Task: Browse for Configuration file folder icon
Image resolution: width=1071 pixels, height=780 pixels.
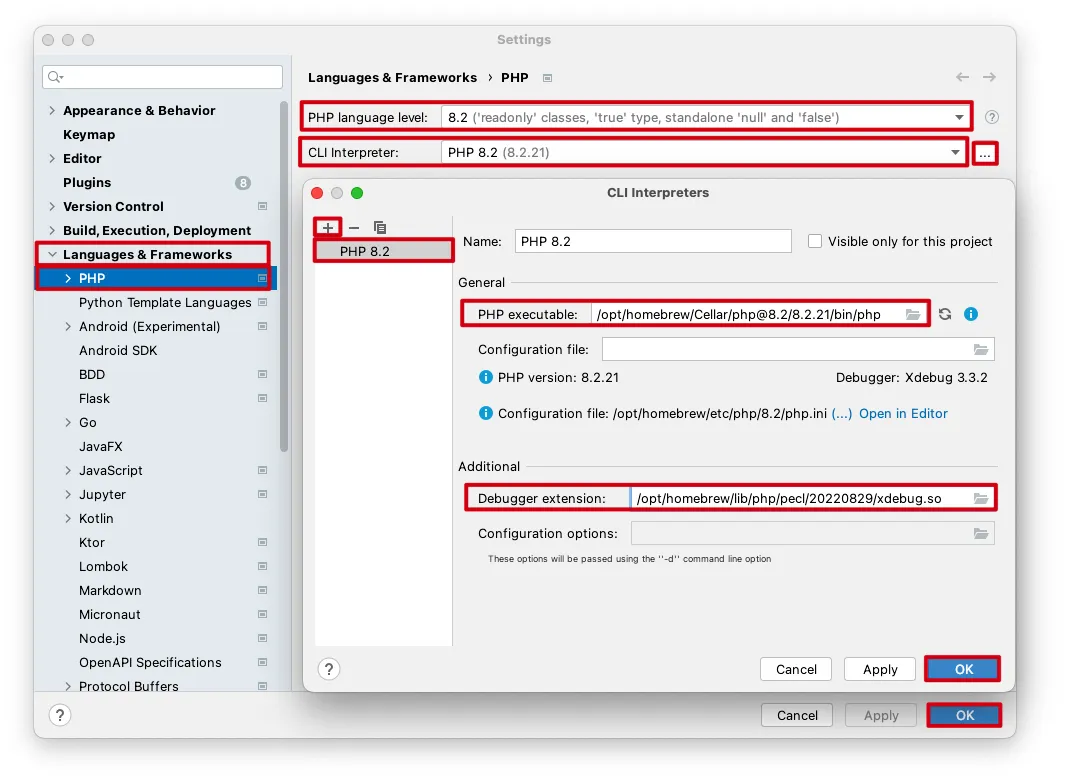Action: [x=981, y=349]
